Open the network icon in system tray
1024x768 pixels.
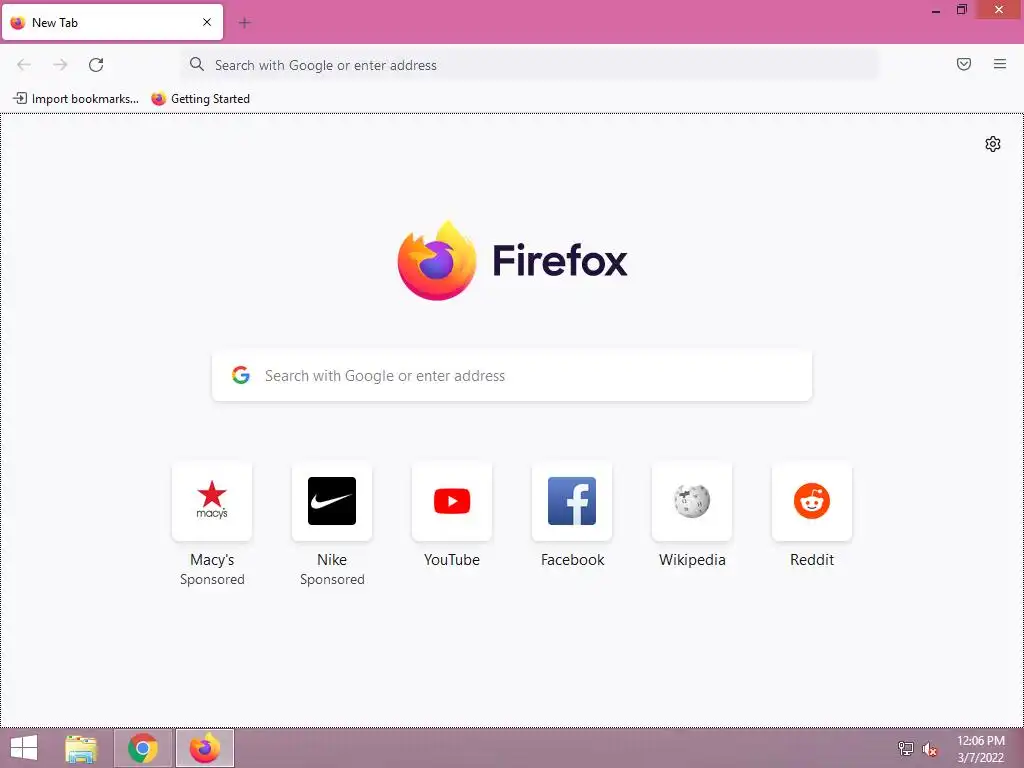(905, 748)
